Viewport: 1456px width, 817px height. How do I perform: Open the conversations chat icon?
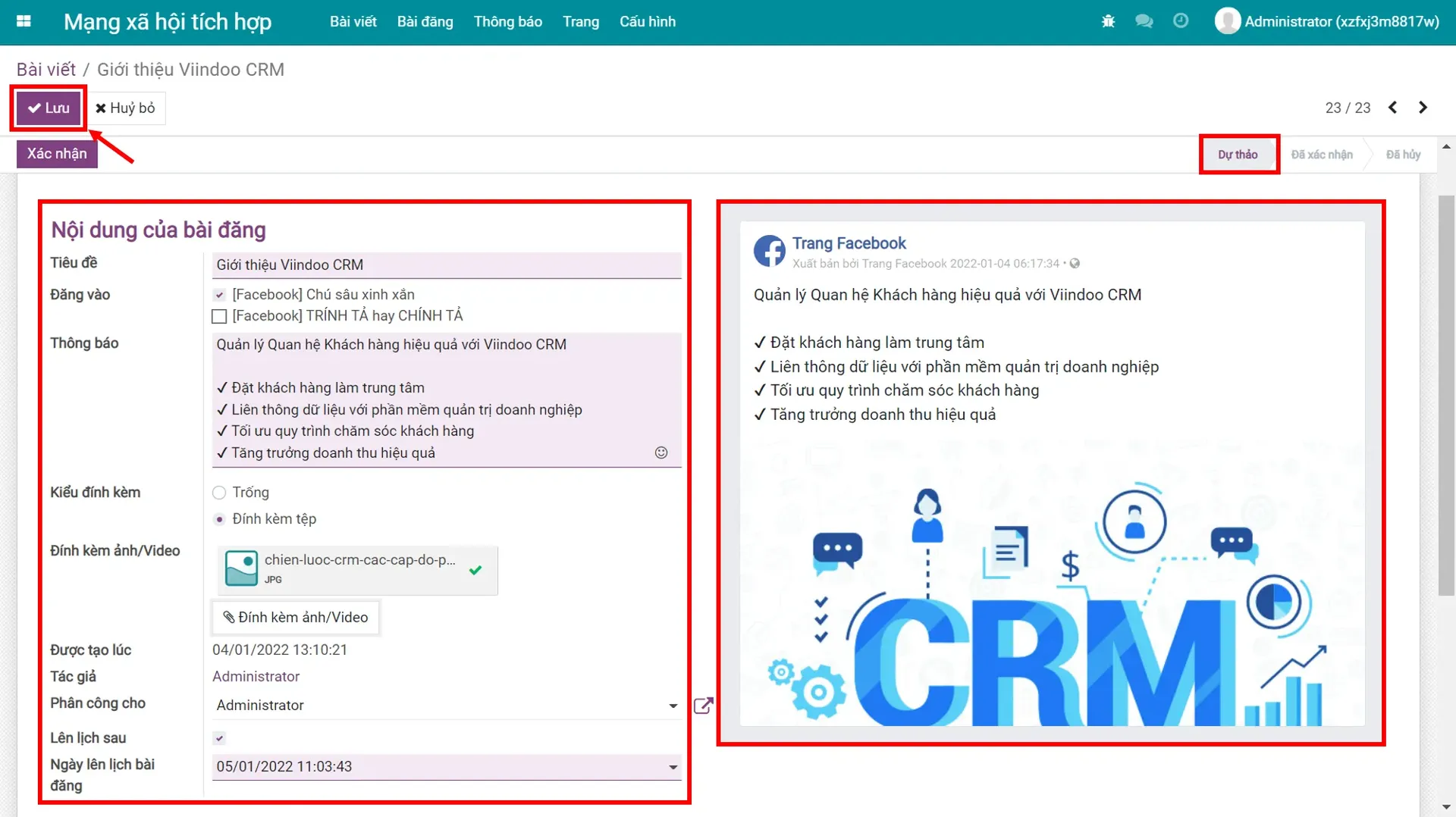1144,21
